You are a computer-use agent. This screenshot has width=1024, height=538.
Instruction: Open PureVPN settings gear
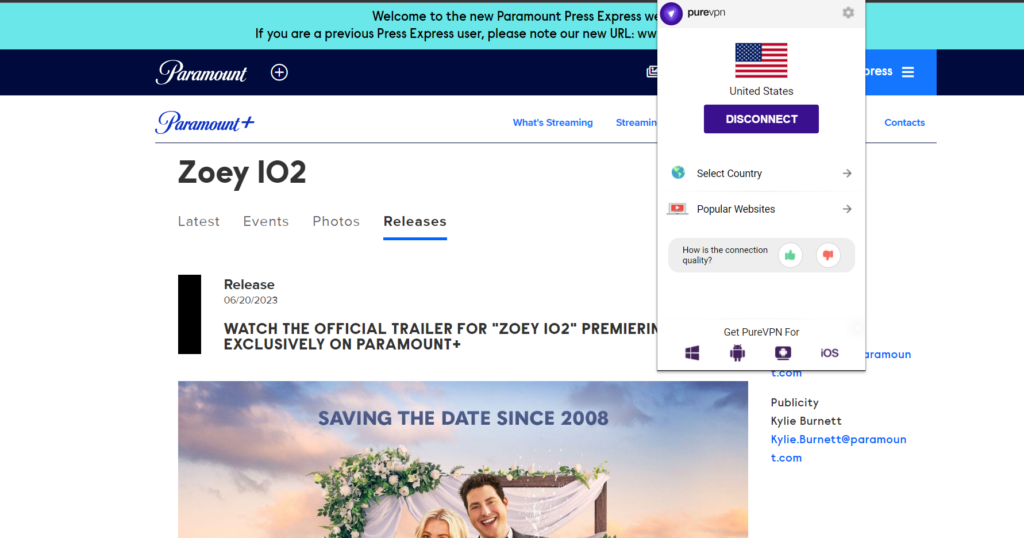[x=848, y=13]
